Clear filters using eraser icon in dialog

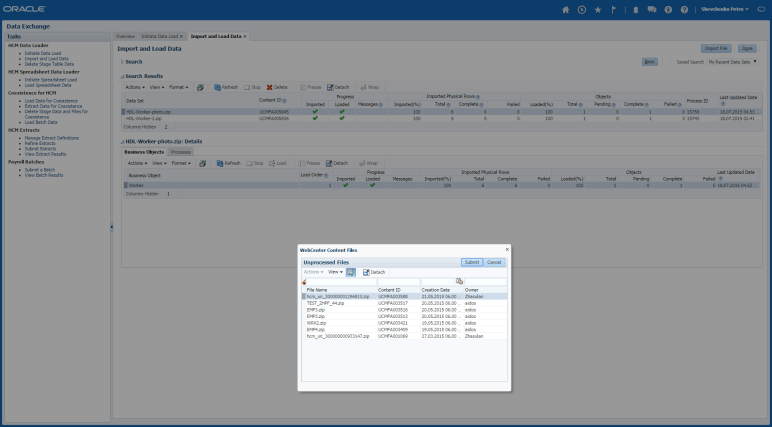pos(304,282)
